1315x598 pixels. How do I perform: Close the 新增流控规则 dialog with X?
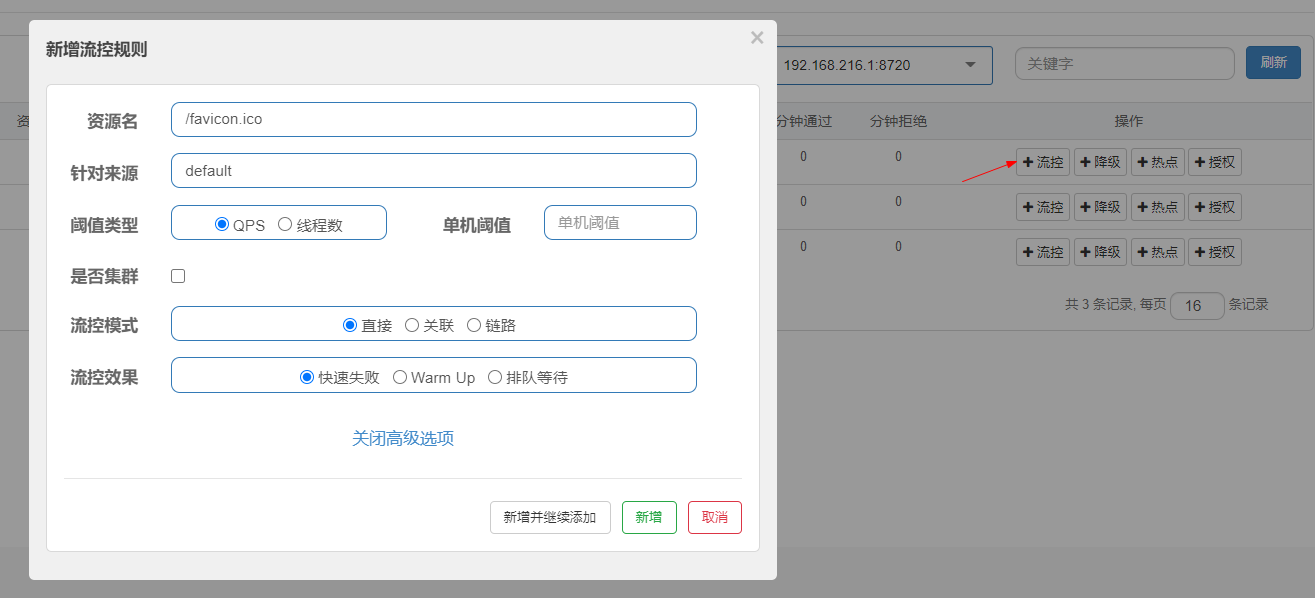pos(757,38)
